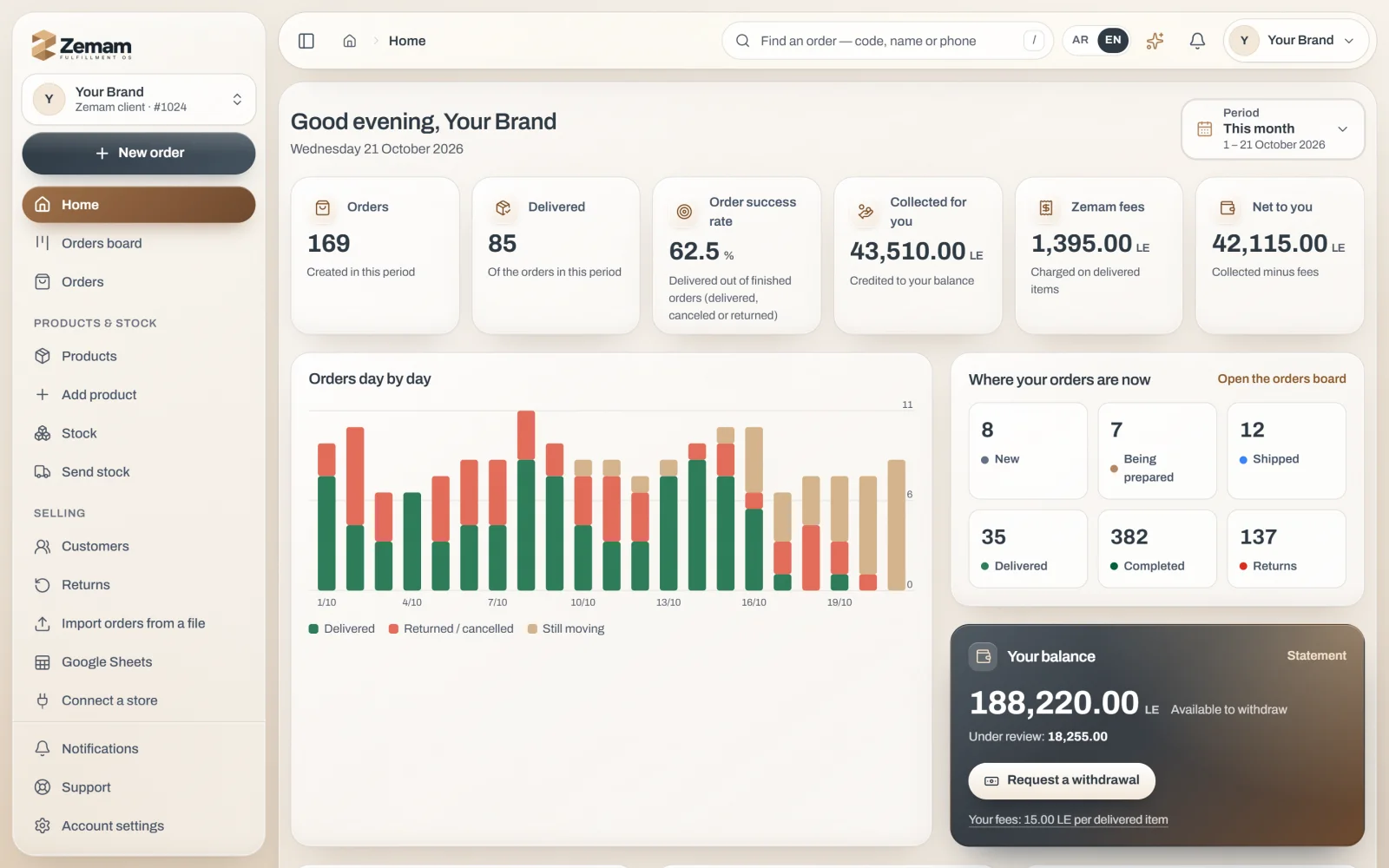Open Orders page in sidebar
This screenshot has width=1389, height=868.
tap(139, 282)
